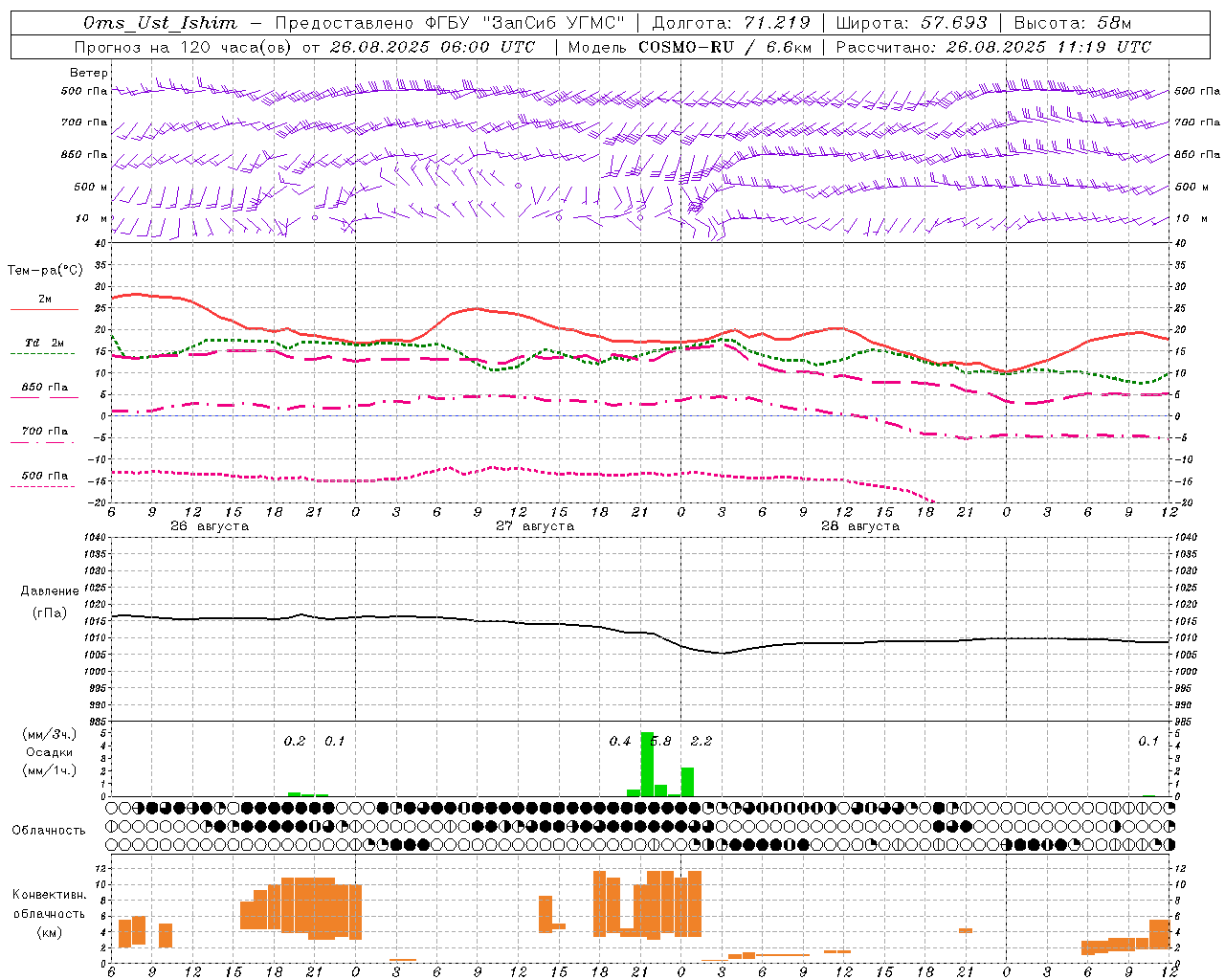This screenshot has height=980, width=1225.
Task: Click the "850 гПа" temperature legend entry
Action: (45, 388)
